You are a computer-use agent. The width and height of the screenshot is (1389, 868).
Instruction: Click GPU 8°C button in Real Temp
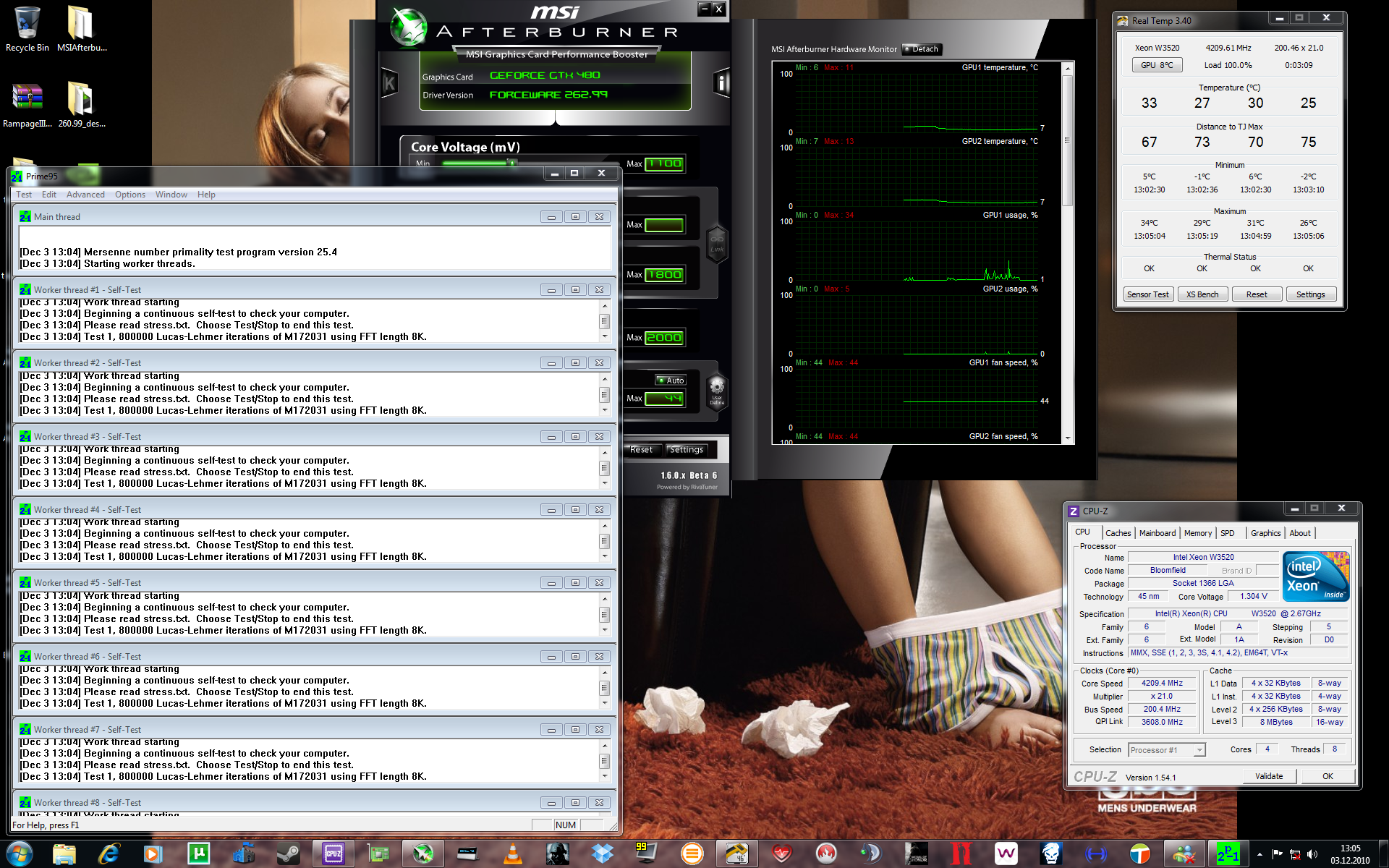(1157, 65)
